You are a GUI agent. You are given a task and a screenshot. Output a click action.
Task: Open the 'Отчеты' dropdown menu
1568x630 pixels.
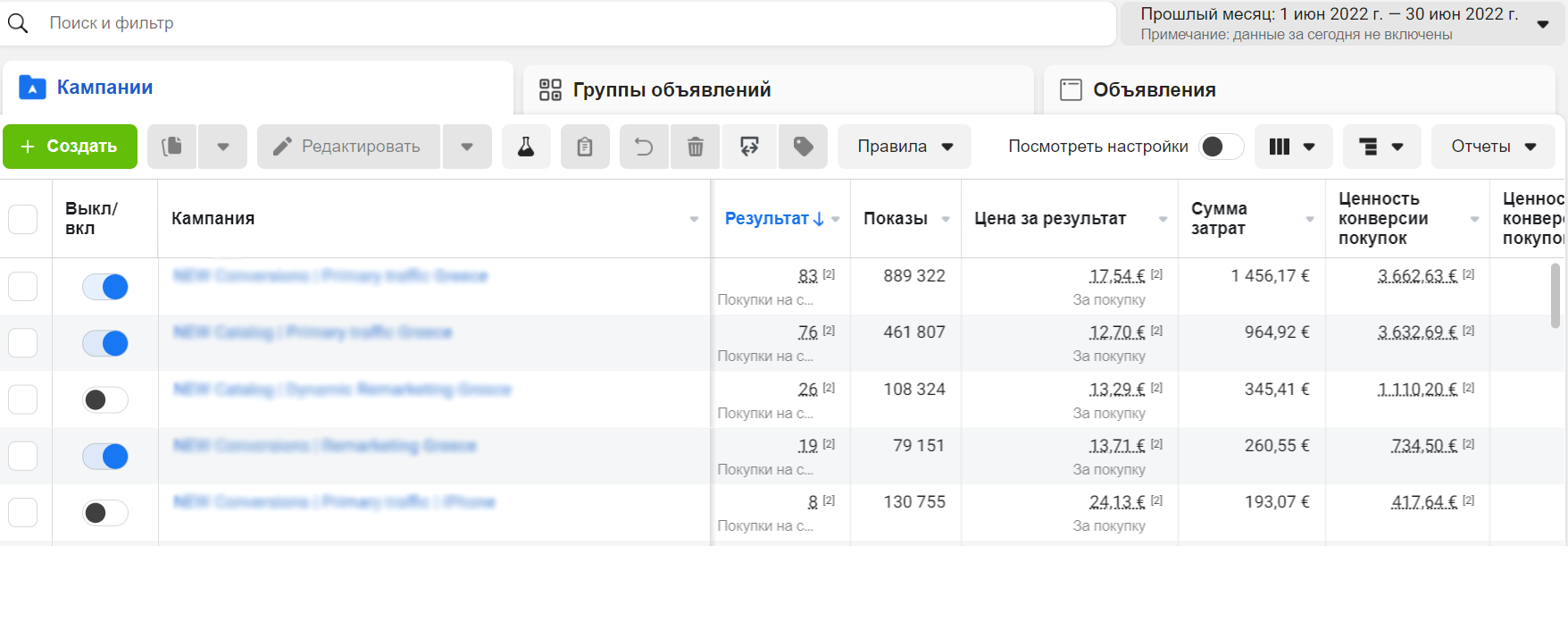pos(1492,147)
